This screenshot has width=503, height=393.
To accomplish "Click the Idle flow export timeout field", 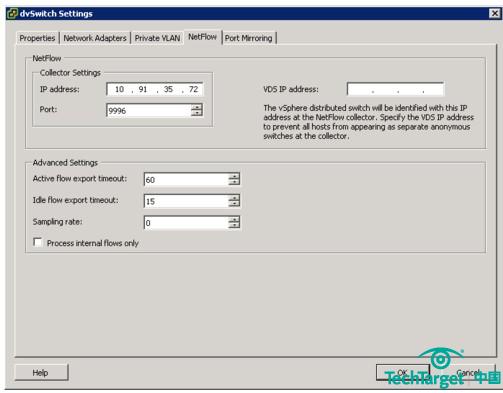I will pyautogui.click(x=186, y=201).
